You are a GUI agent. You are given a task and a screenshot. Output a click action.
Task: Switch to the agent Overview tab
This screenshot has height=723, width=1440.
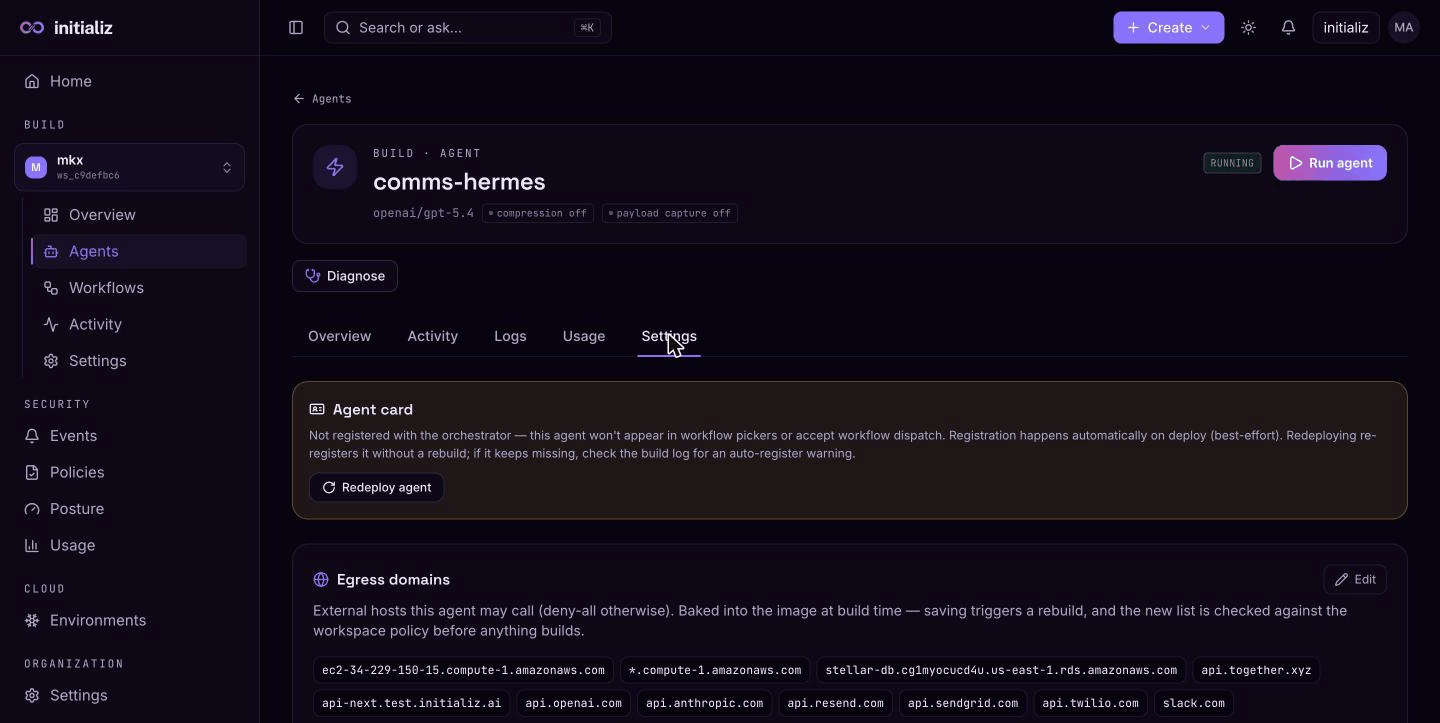click(x=339, y=336)
